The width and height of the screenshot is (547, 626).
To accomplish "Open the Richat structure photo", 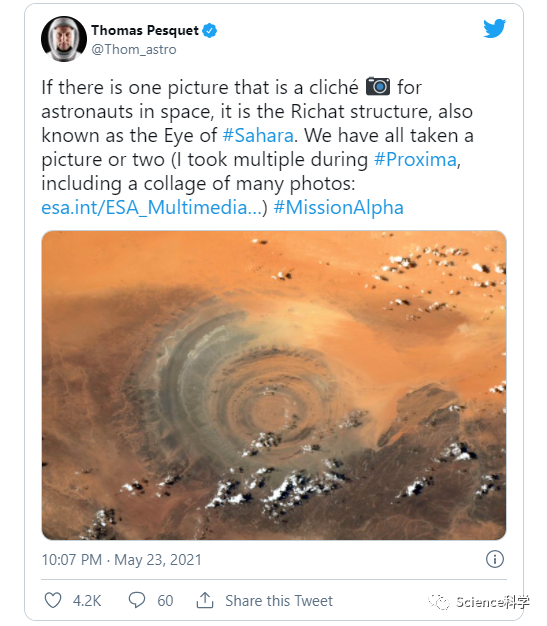I will 274,385.
